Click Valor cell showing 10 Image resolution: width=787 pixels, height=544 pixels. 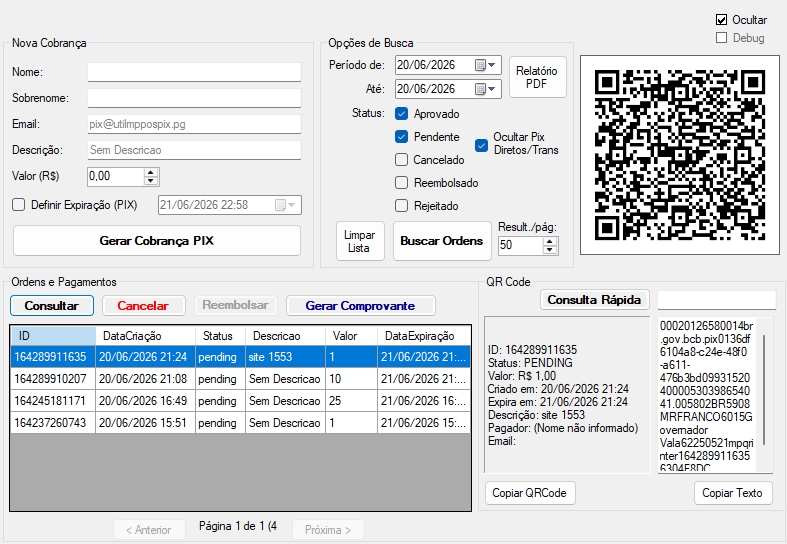click(x=351, y=379)
